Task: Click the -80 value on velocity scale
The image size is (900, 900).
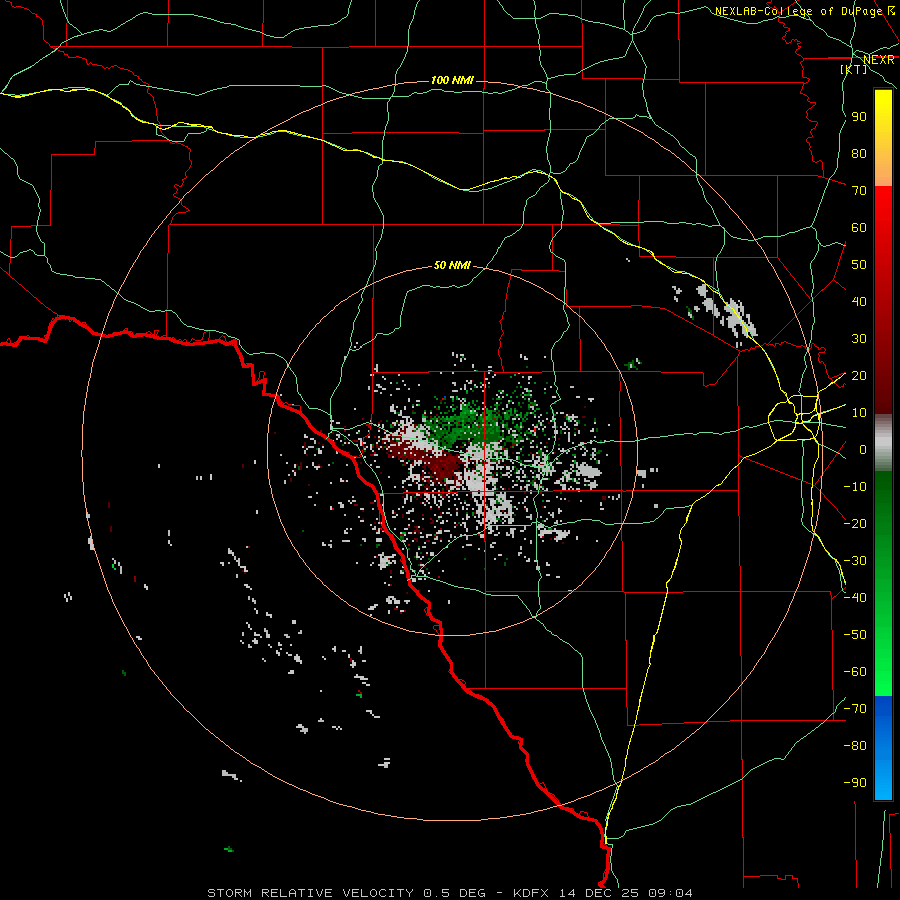Action: tap(855, 746)
